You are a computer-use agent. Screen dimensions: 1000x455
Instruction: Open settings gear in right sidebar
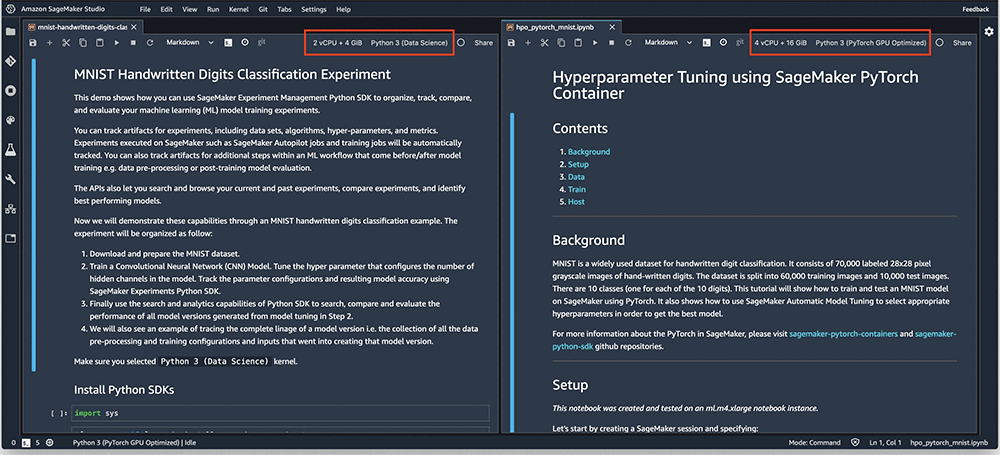pos(989,32)
